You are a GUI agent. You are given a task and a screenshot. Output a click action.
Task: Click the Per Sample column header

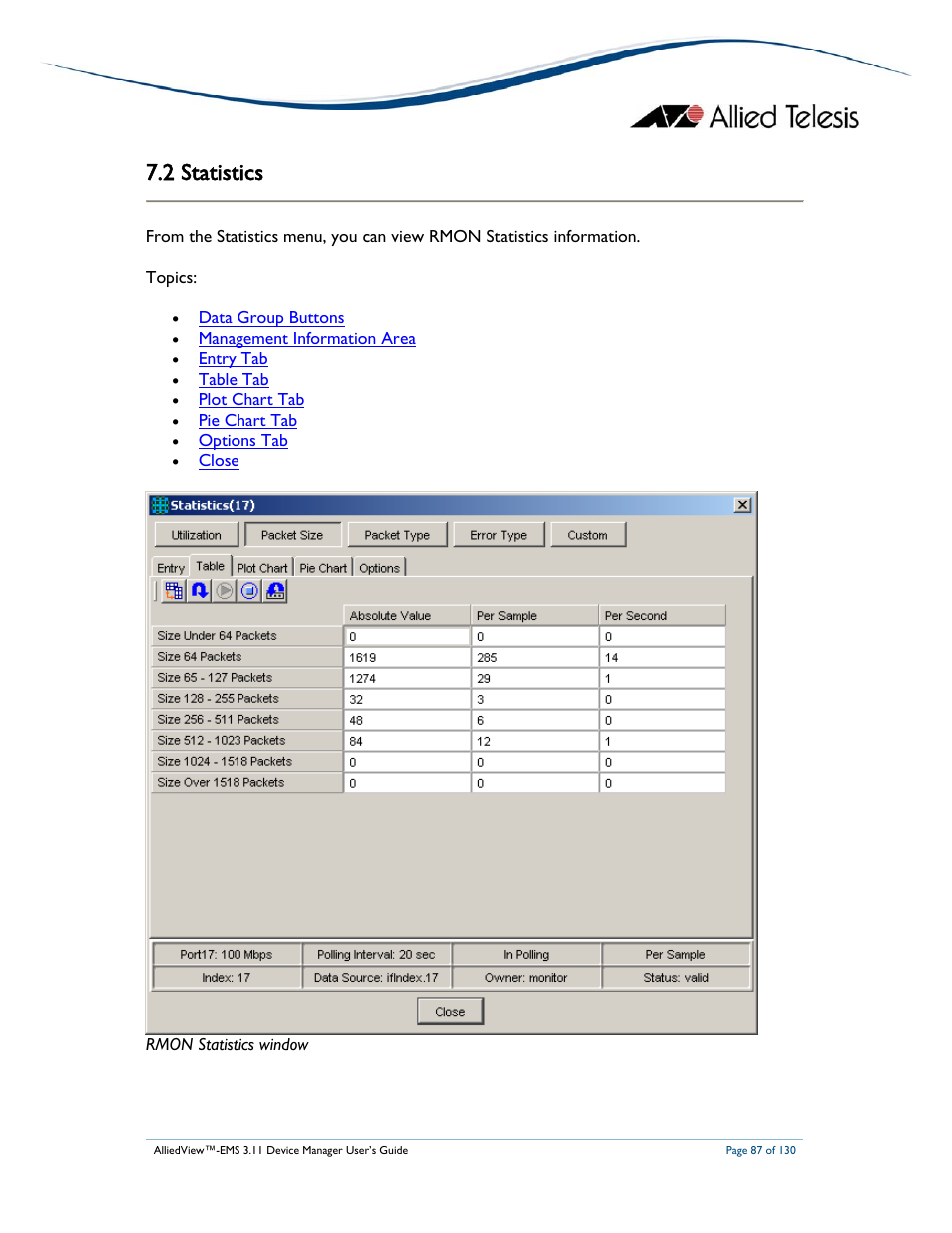pyautogui.click(x=534, y=616)
